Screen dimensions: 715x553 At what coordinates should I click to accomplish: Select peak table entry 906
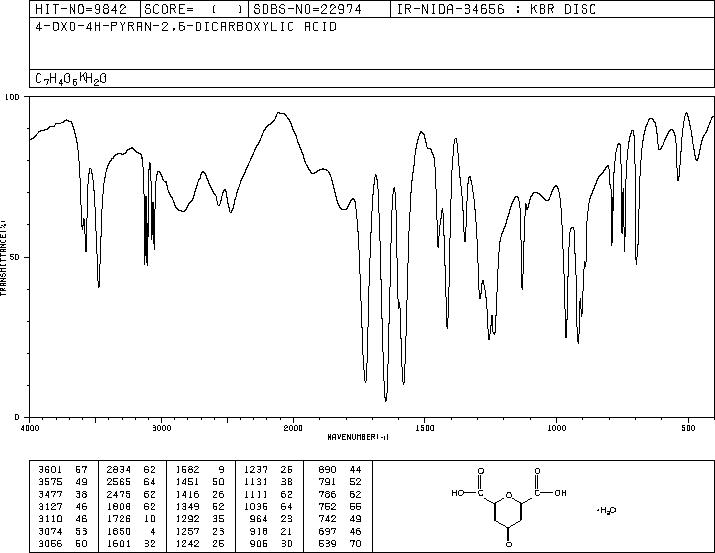click(x=272, y=544)
